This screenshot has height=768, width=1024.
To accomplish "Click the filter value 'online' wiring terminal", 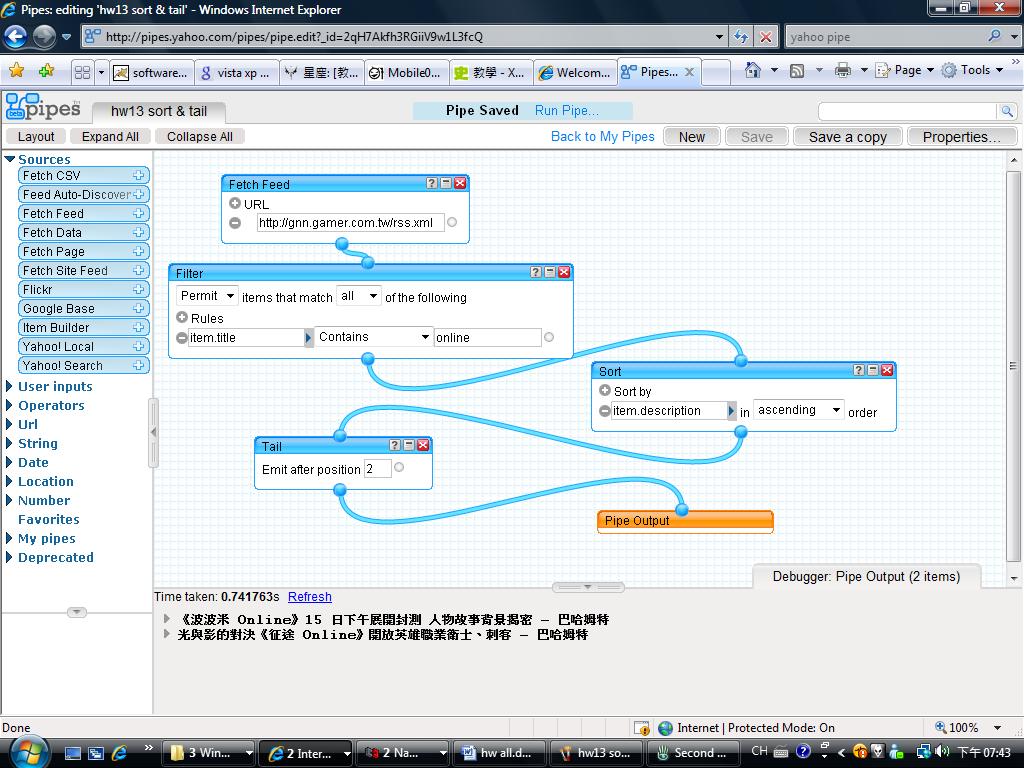I will pyautogui.click(x=549, y=337).
